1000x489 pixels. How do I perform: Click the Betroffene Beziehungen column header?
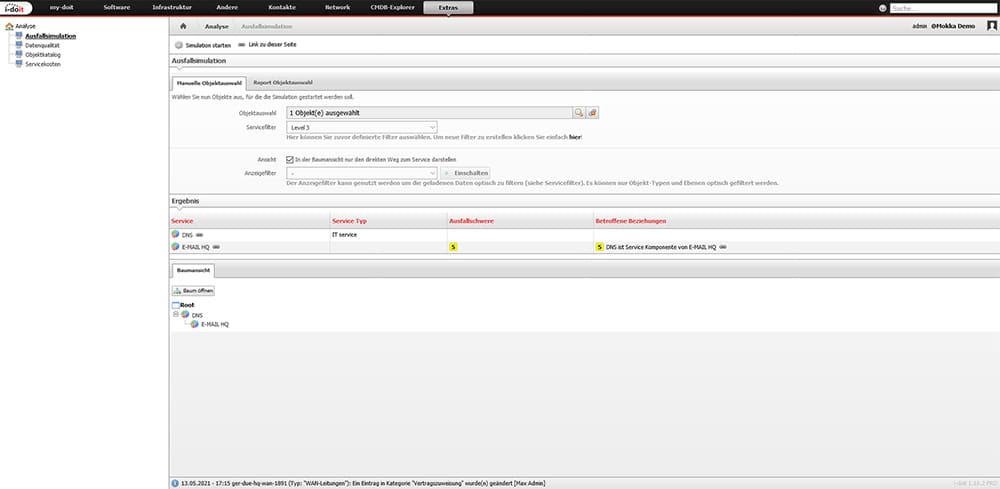coord(631,221)
